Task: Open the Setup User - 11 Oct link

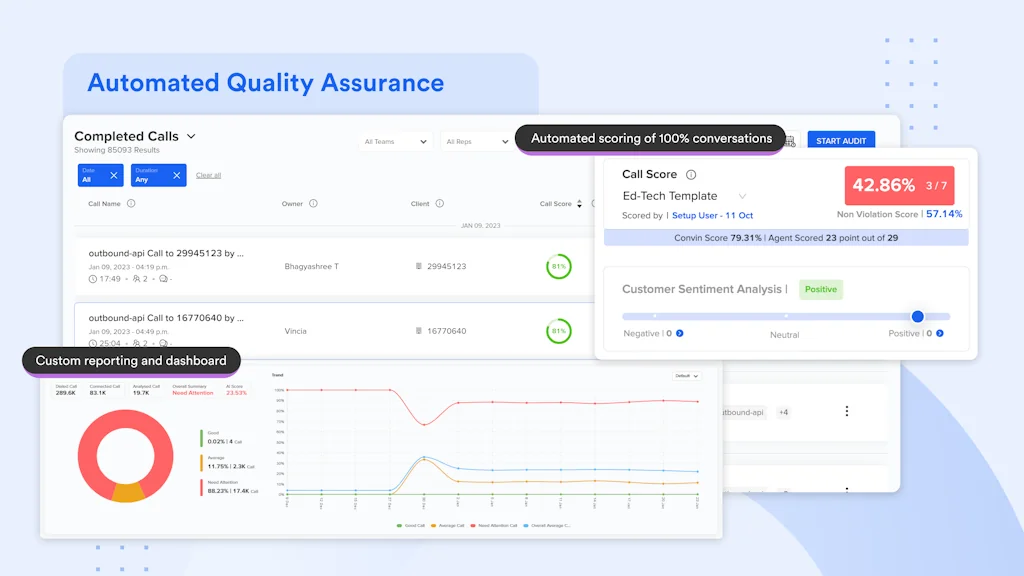Action: point(712,215)
